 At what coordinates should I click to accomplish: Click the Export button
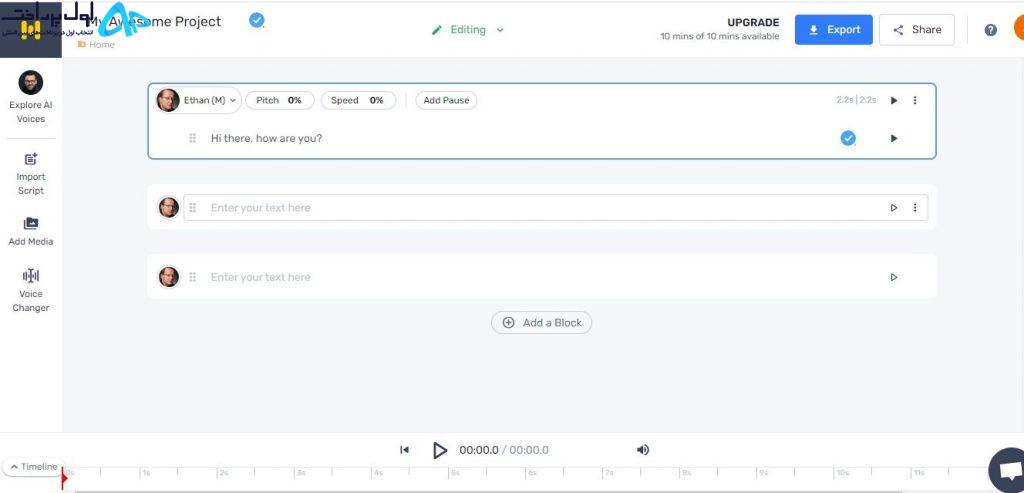click(x=833, y=30)
